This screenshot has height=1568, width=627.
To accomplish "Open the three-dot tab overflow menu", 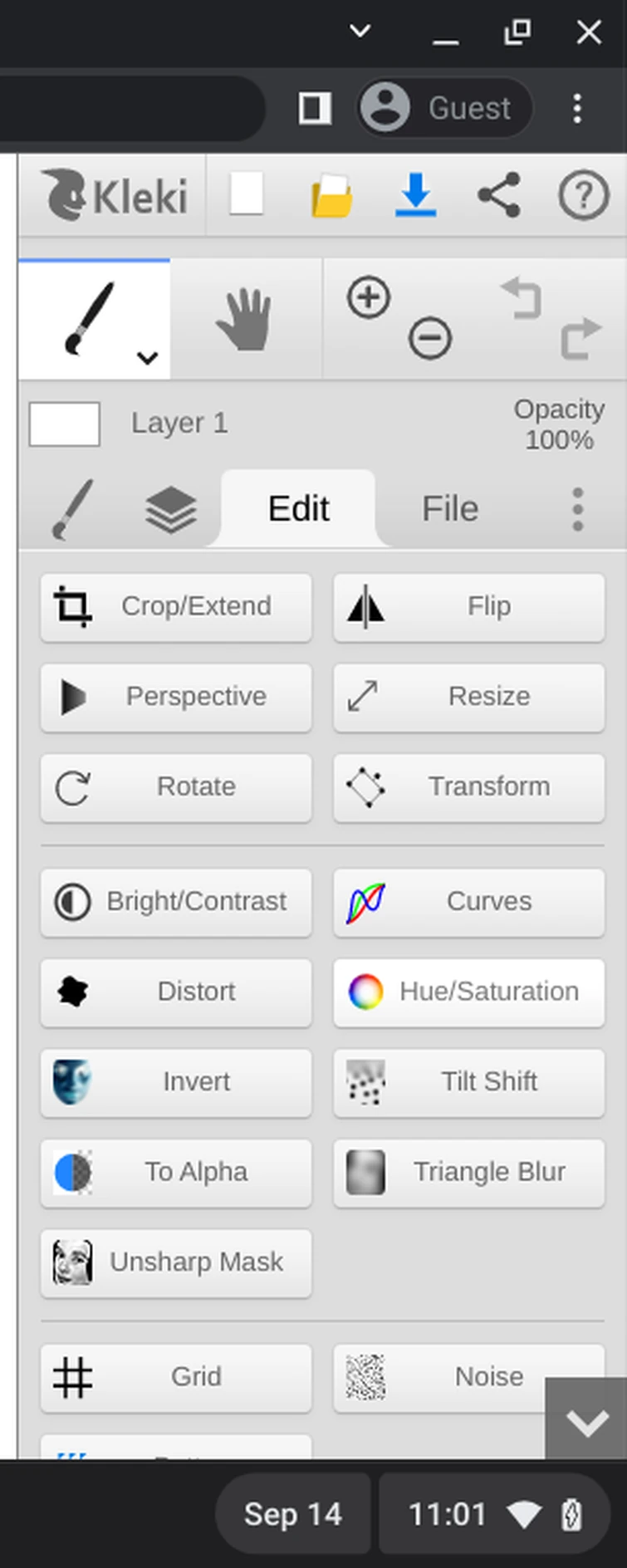I will pyautogui.click(x=578, y=508).
